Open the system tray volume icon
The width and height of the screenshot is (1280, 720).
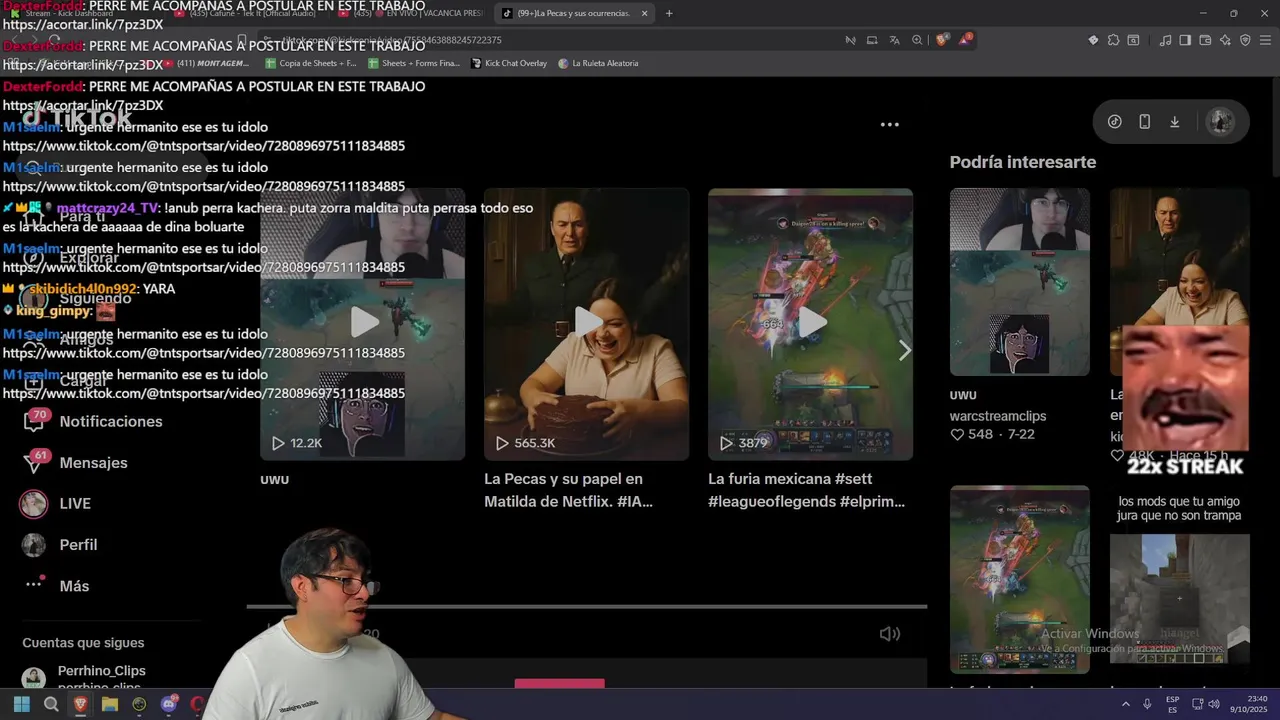1214,704
